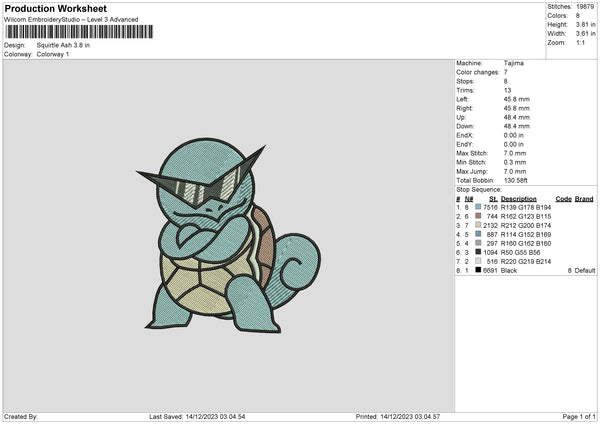Click the 887 blue thread swatch
This screenshot has height=424, width=600.
tap(478, 234)
